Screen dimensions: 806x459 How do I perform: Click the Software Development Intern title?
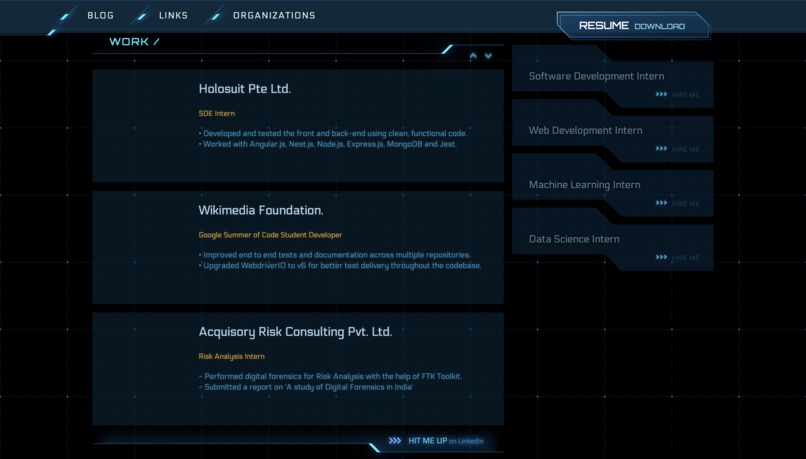pyautogui.click(x=596, y=76)
